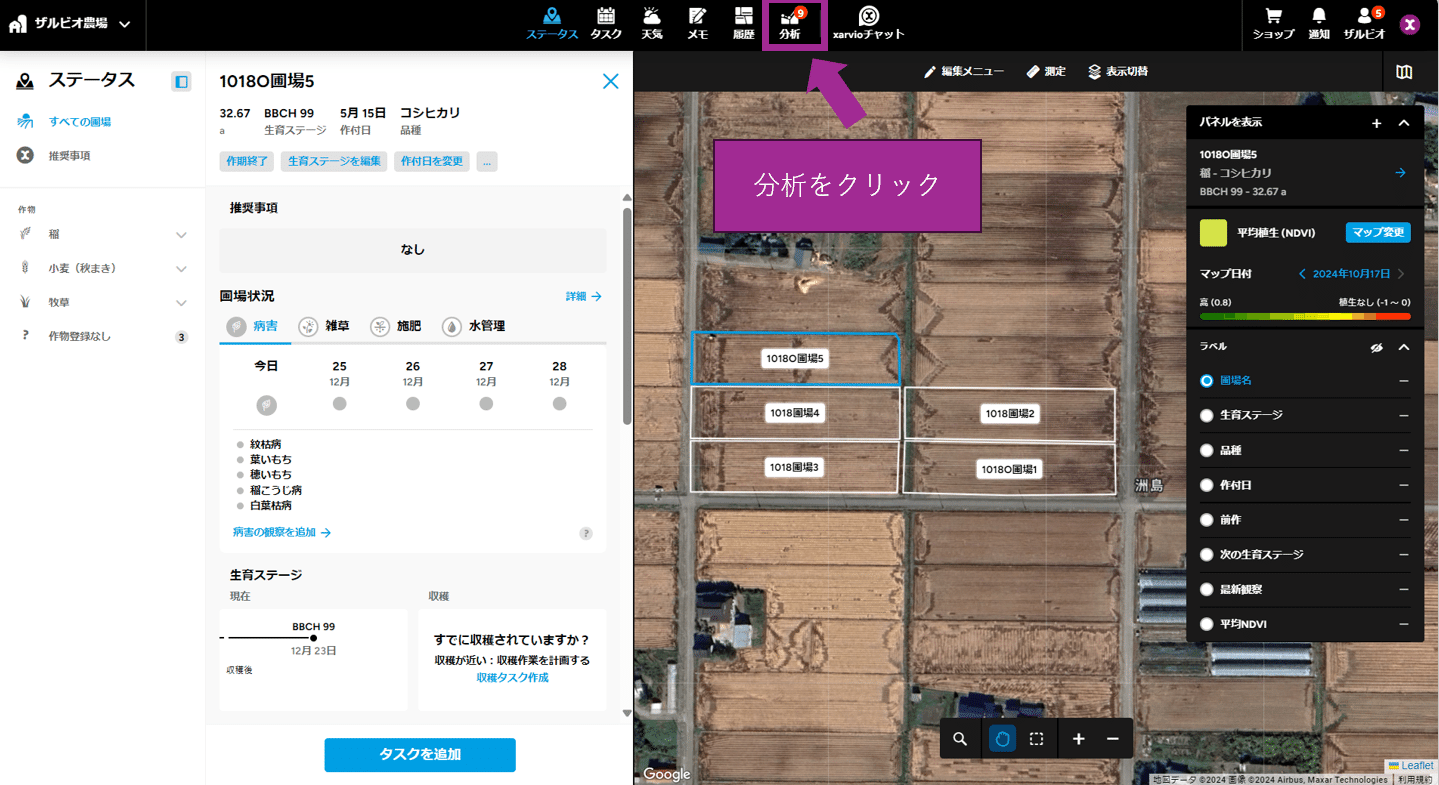Open メモ notes icon in top bar
1439x785 pixels.
pos(698,23)
